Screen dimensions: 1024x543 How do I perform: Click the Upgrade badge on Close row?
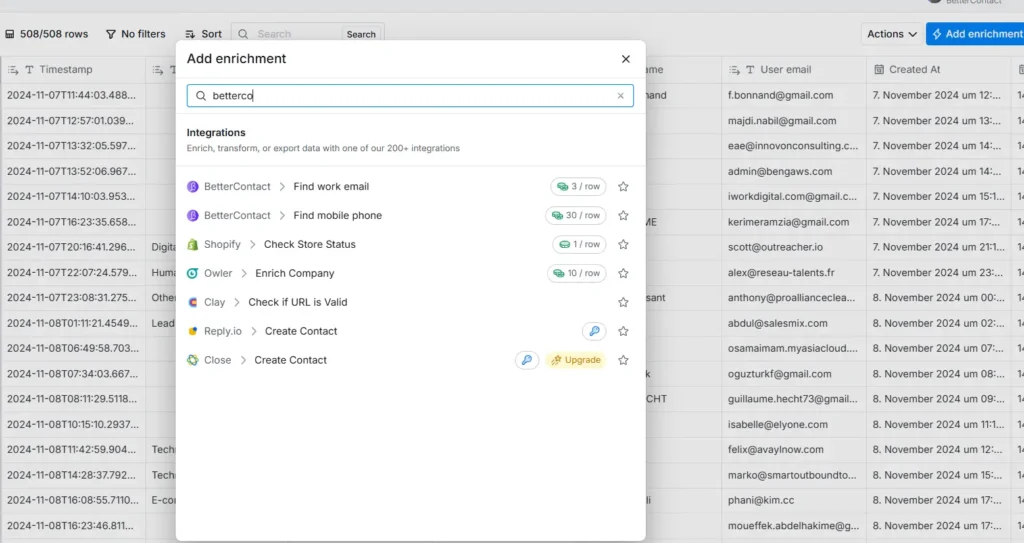pos(575,360)
